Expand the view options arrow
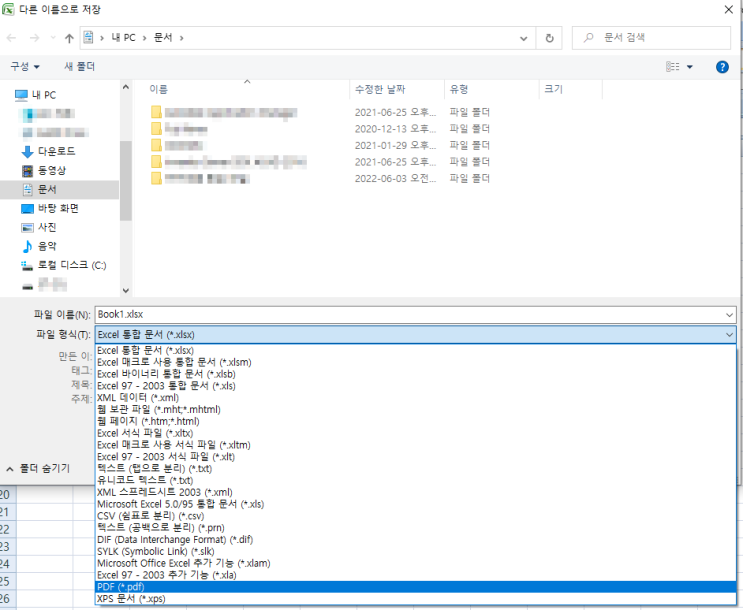Viewport: 743px width, 610px height. [x=690, y=67]
